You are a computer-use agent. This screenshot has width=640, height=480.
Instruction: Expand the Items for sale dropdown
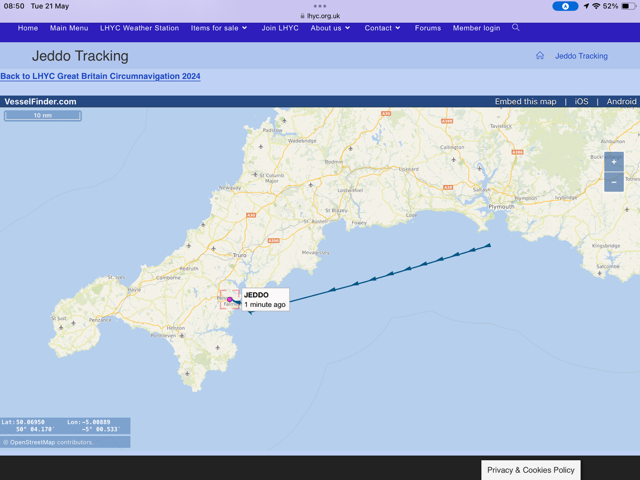219,28
